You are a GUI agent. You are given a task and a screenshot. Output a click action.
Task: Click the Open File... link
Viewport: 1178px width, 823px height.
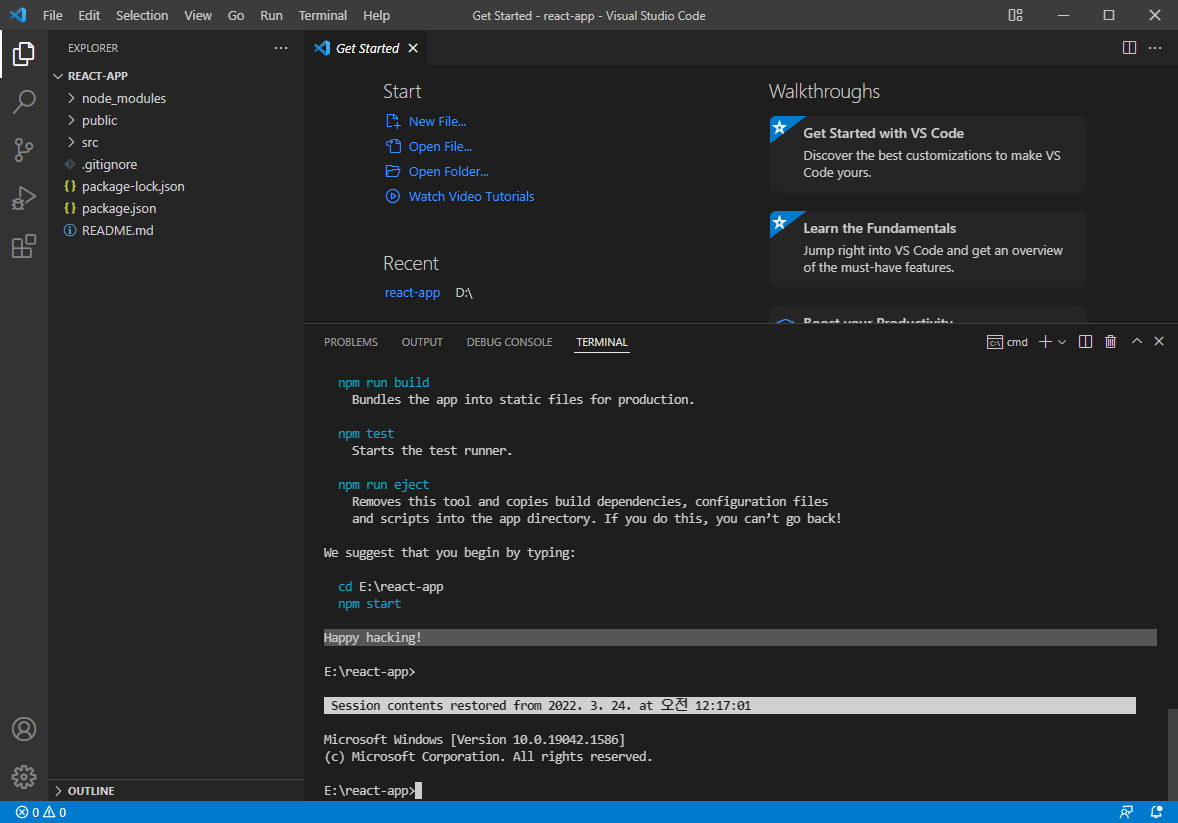[429, 147]
